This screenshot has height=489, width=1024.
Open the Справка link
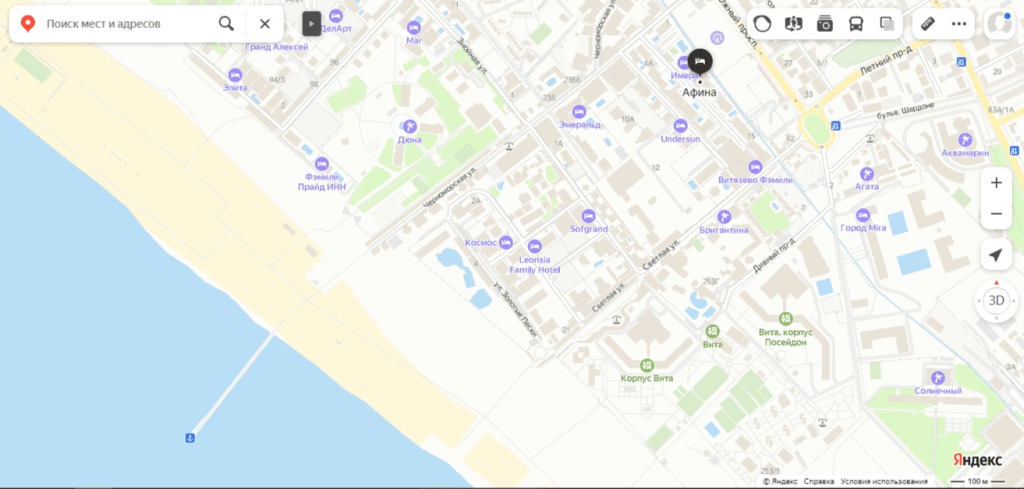pyautogui.click(x=819, y=481)
